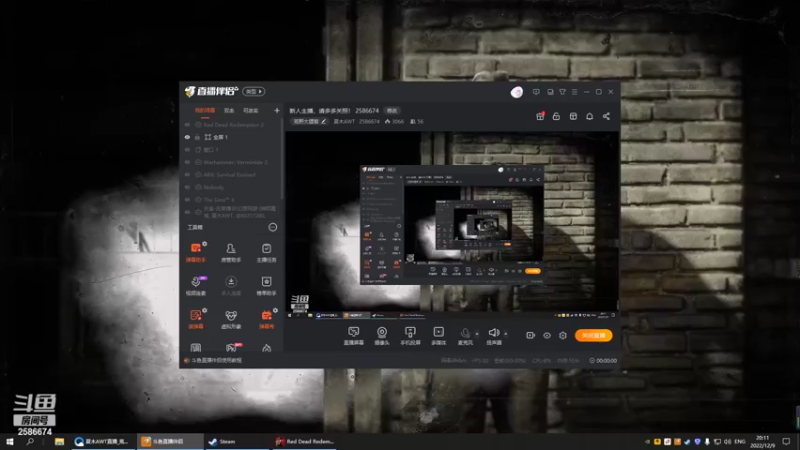Share the room via share icon

[x=606, y=116]
